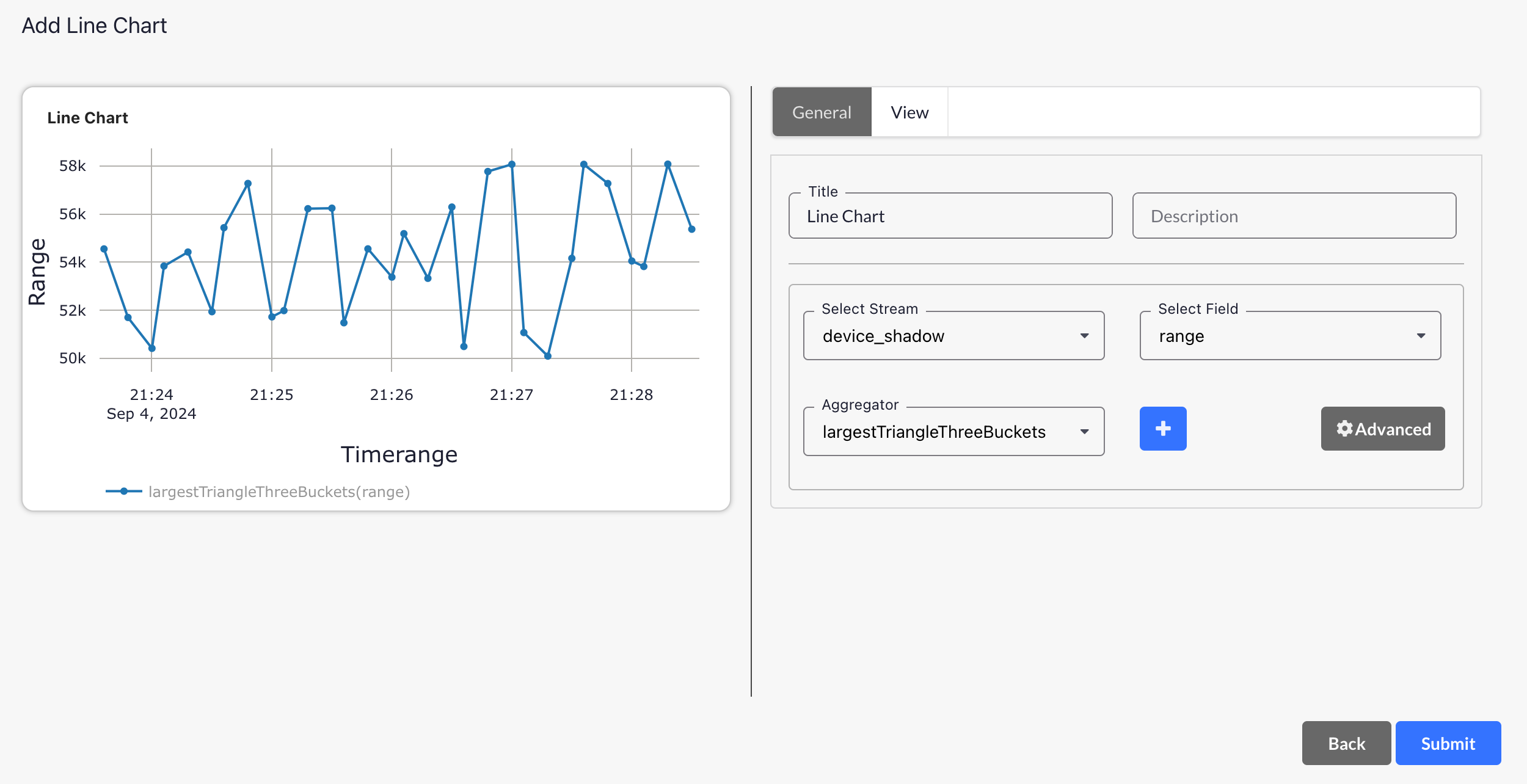Click the 21:26 x-axis tick label
This screenshot has width=1527, height=784.
[x=392, y=394]
